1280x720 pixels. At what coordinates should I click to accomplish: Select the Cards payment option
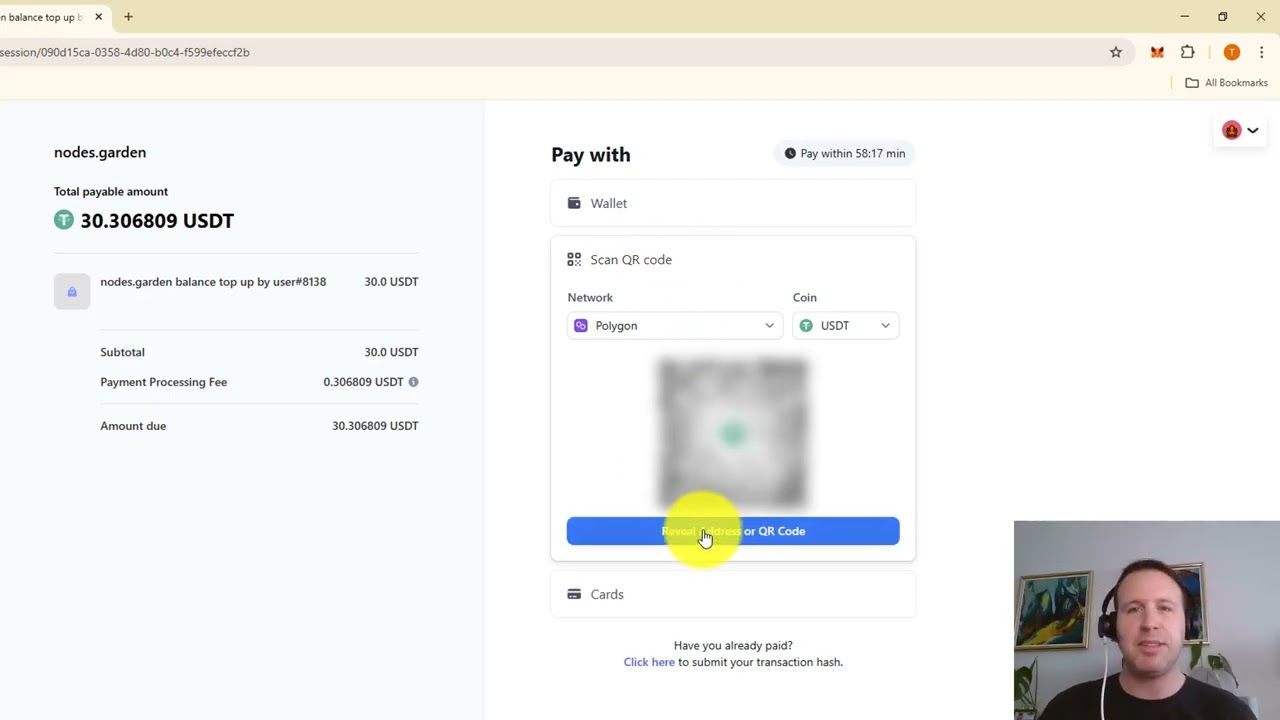[733, 594]
